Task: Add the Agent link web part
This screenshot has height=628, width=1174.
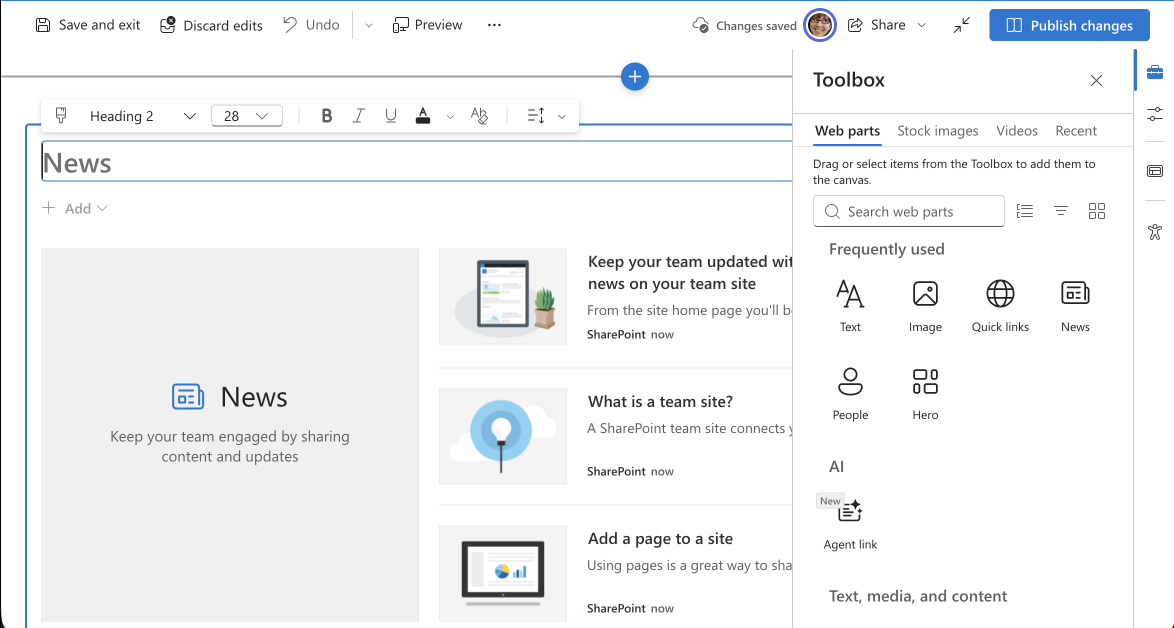Action: pyautogui.click(x=850, y=523)
